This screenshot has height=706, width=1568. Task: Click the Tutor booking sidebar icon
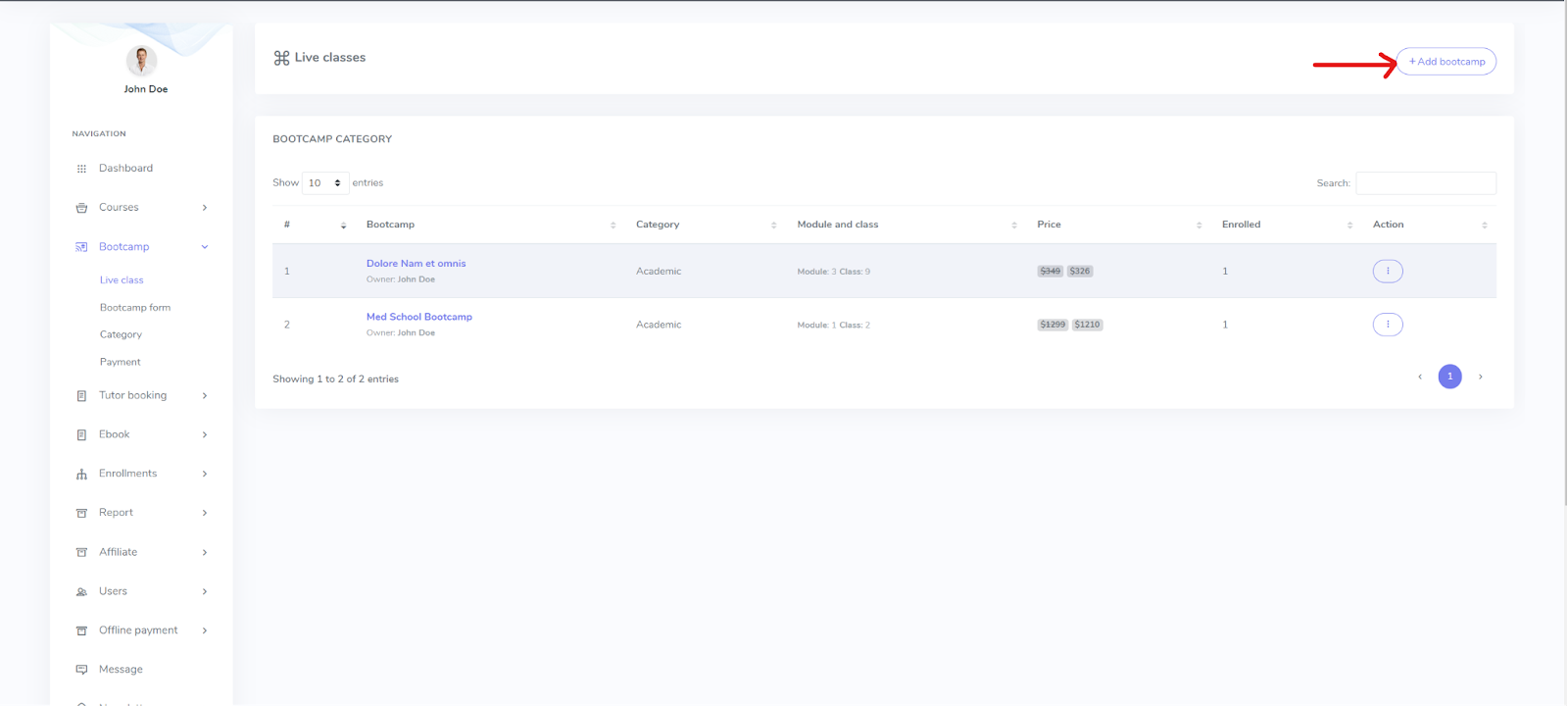[81, 396]
